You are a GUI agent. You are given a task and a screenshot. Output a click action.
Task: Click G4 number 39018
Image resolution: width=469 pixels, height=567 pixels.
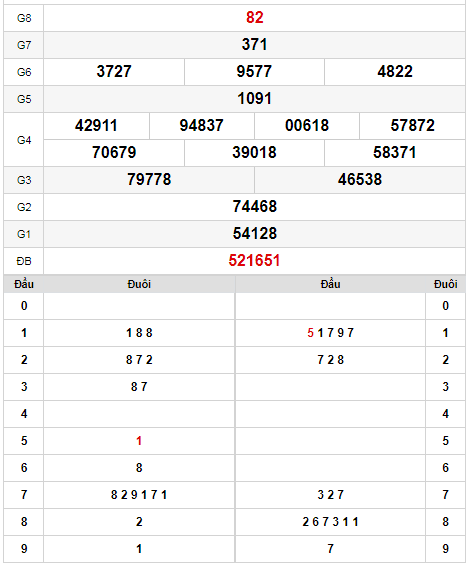pos(255,152)
